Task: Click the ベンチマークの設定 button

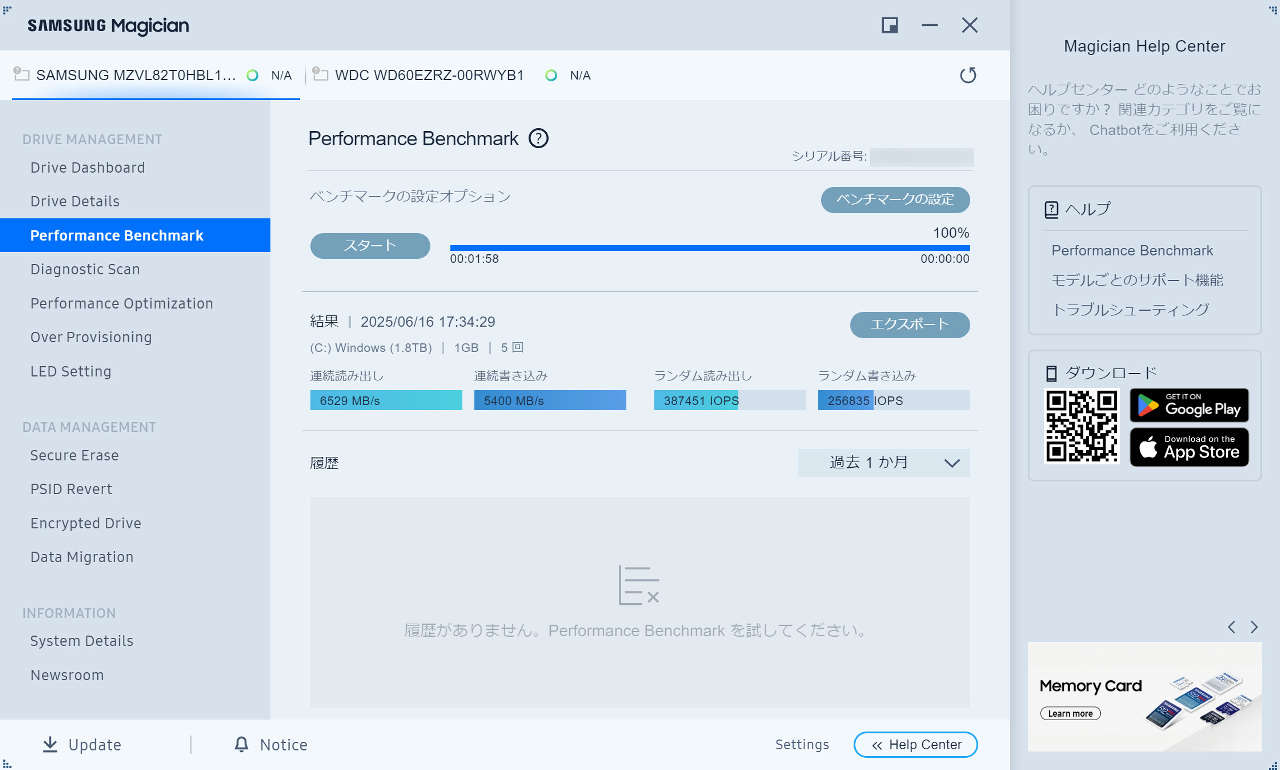Action: click(895, 199)
